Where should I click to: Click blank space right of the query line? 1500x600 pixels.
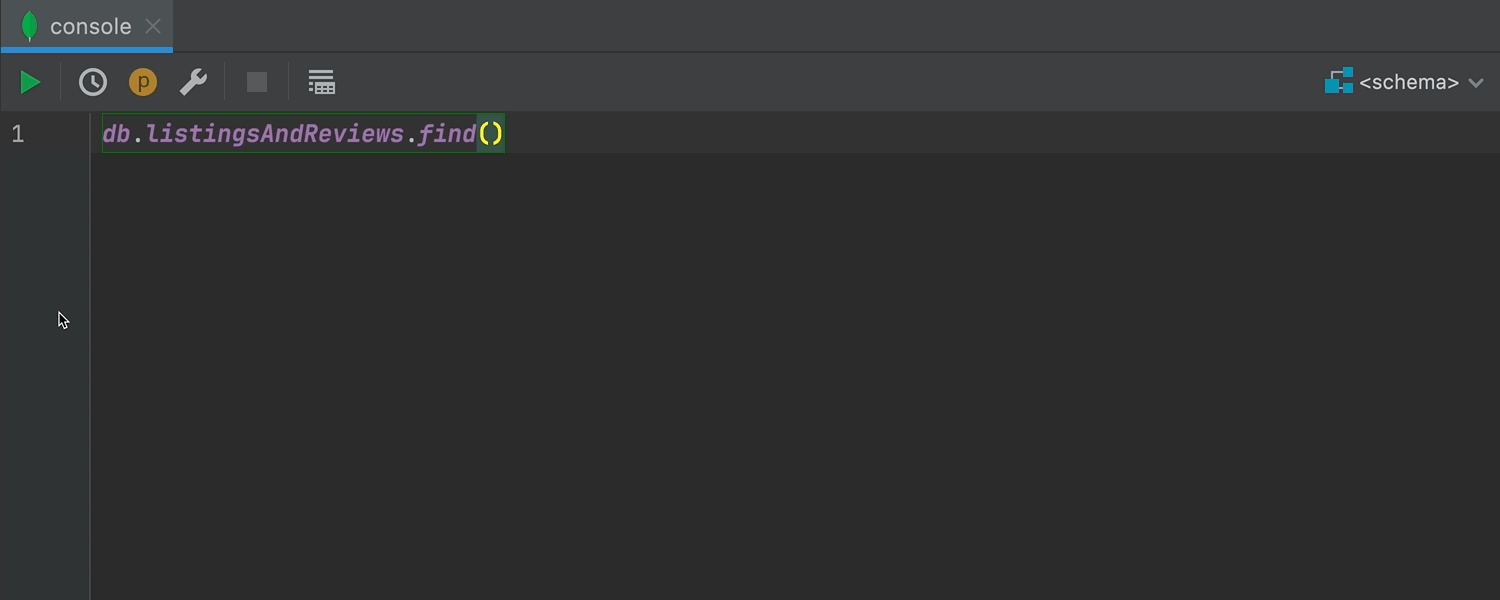(900, 134)
